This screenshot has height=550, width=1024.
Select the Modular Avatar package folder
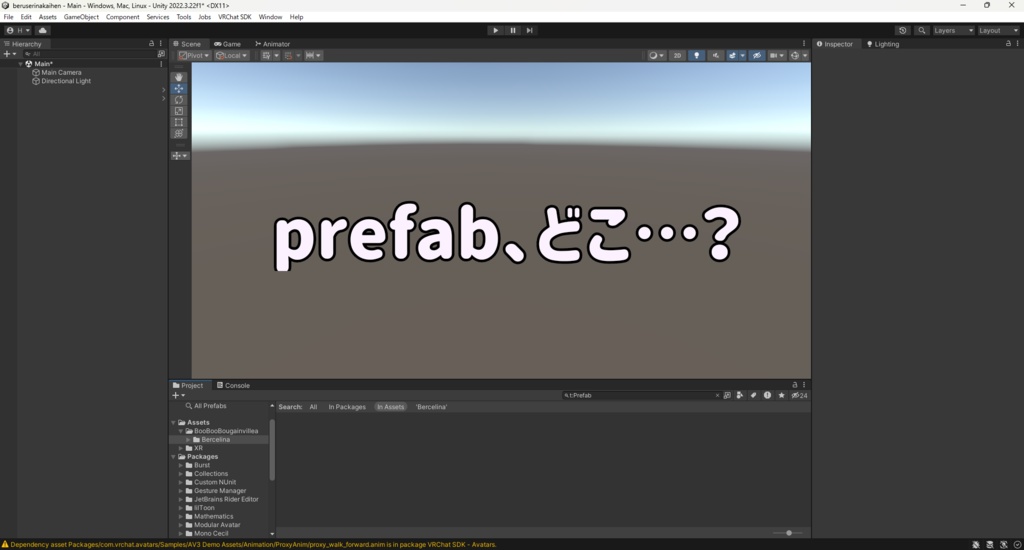(x=217, y=525)
